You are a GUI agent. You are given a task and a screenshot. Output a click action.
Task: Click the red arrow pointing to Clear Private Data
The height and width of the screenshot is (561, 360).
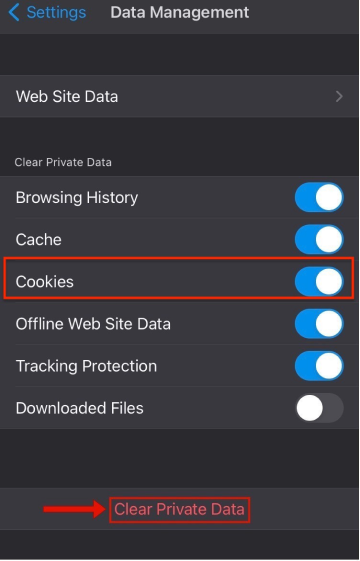coord(74,509)
